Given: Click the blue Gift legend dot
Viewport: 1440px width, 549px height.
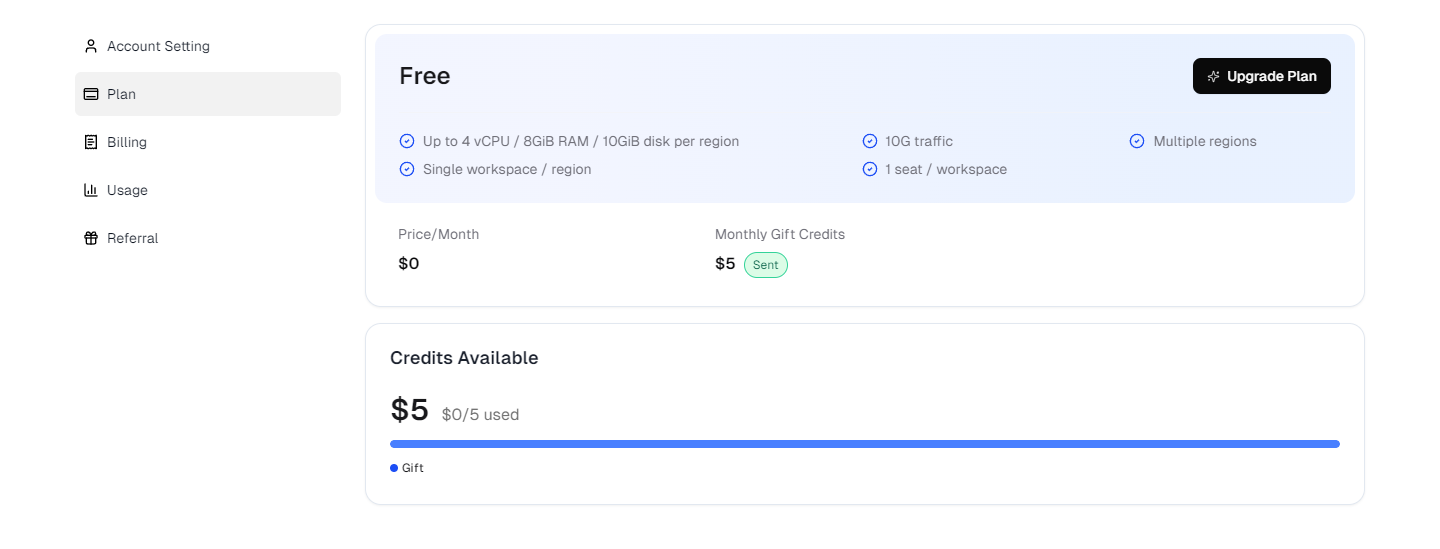Looking at the screenshot, I should [394, 468].
